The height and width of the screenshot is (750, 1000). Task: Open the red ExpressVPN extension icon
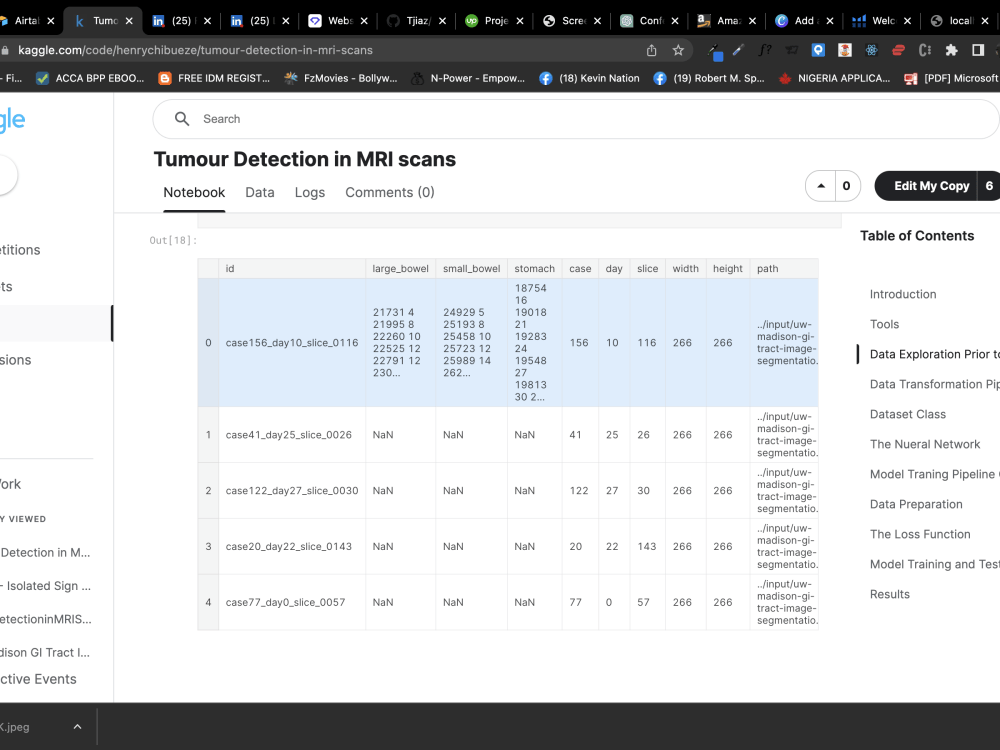click(x=898, y=50)
